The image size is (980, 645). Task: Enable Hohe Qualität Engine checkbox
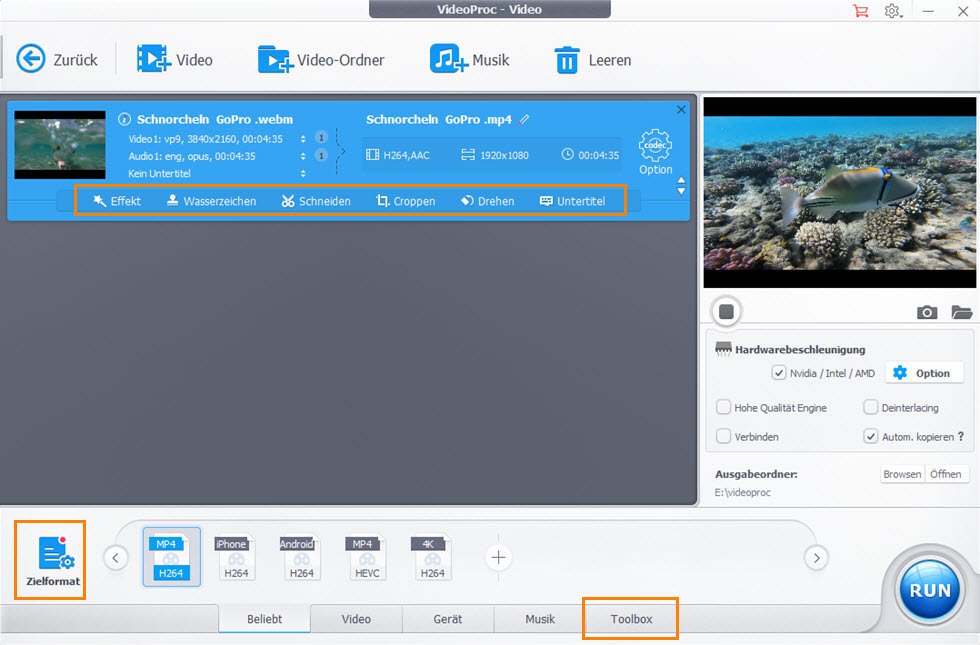pos(724,408)
